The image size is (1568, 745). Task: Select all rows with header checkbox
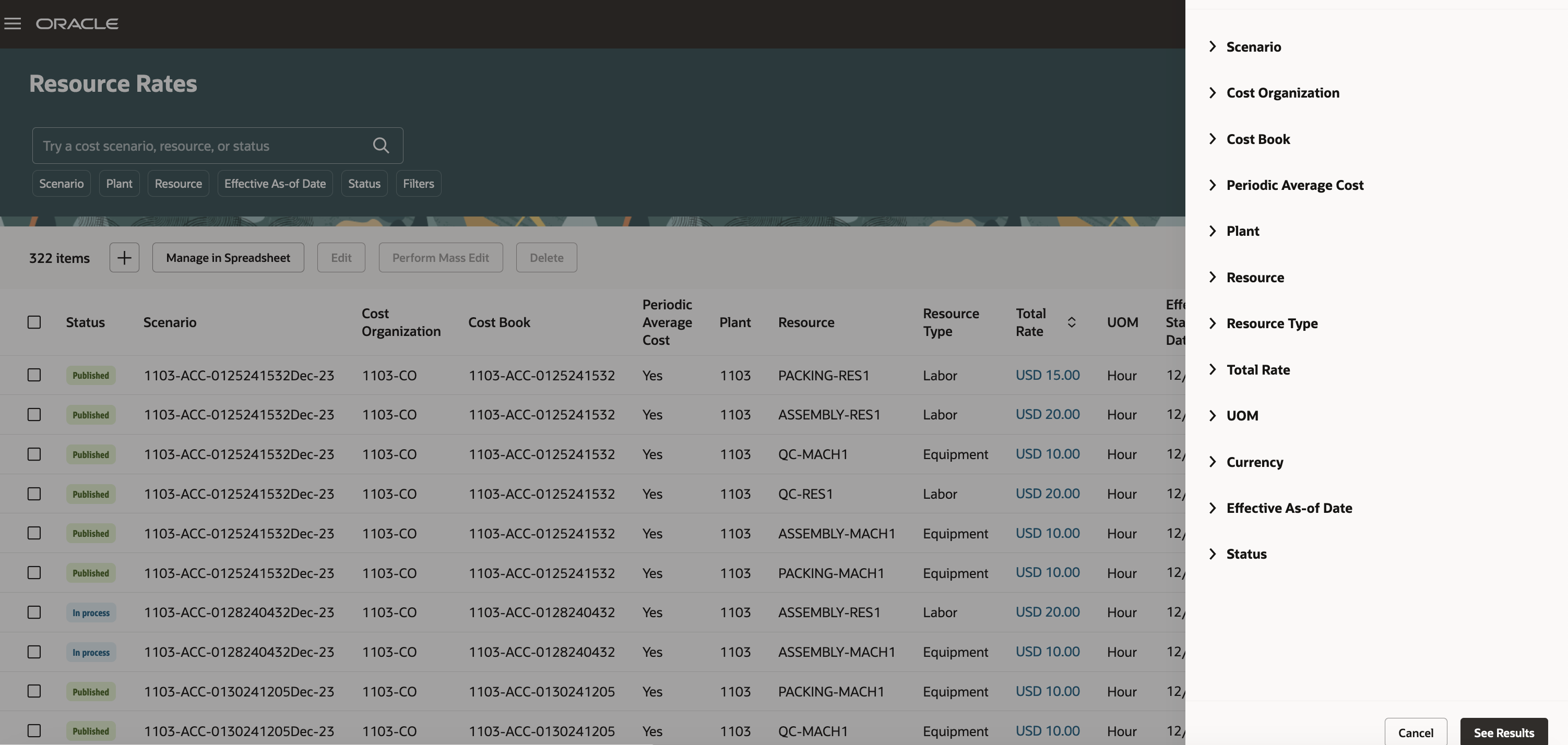(34, 322)
